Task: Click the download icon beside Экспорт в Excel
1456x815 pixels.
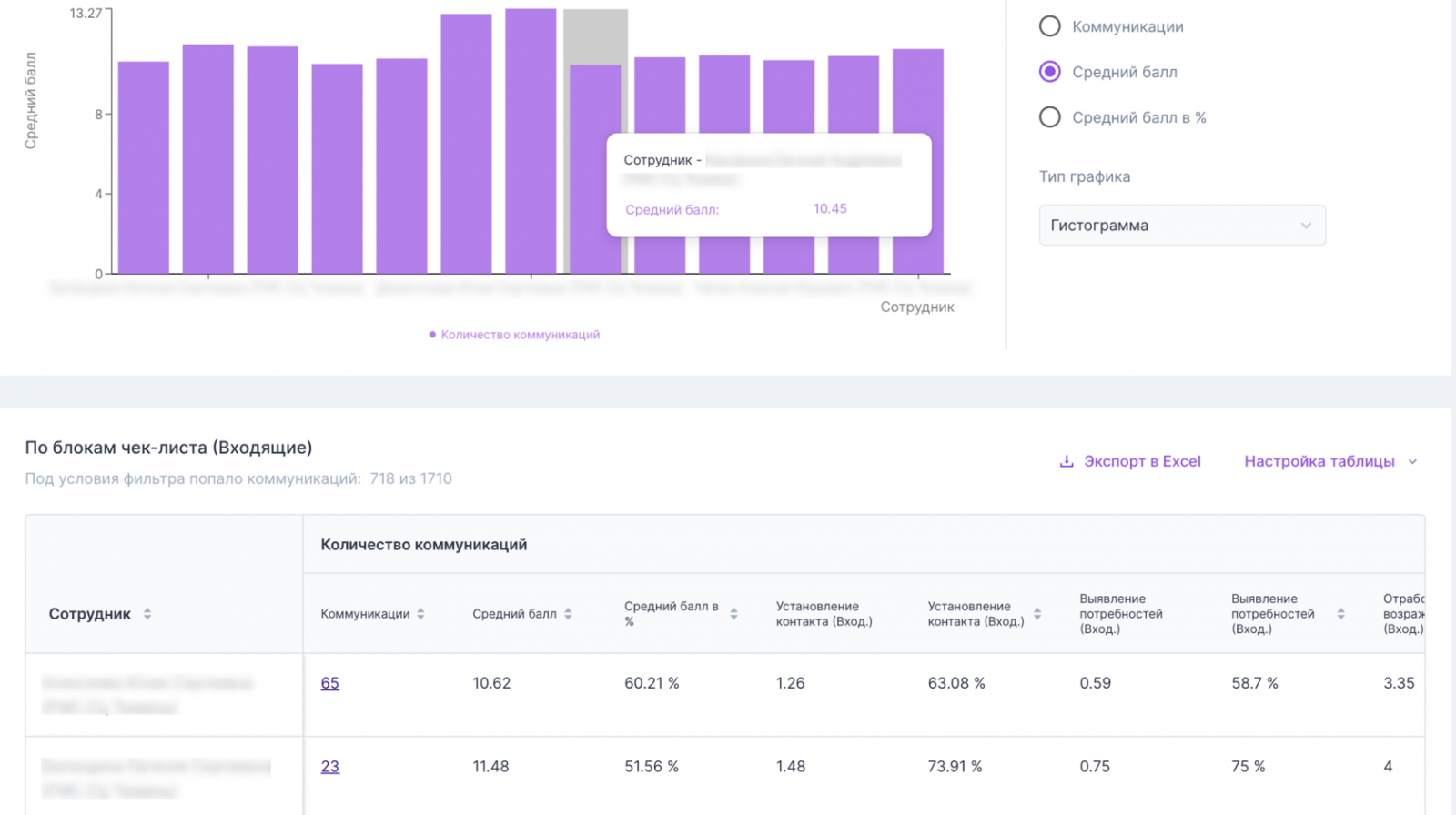Action: tap(1067, 461)
